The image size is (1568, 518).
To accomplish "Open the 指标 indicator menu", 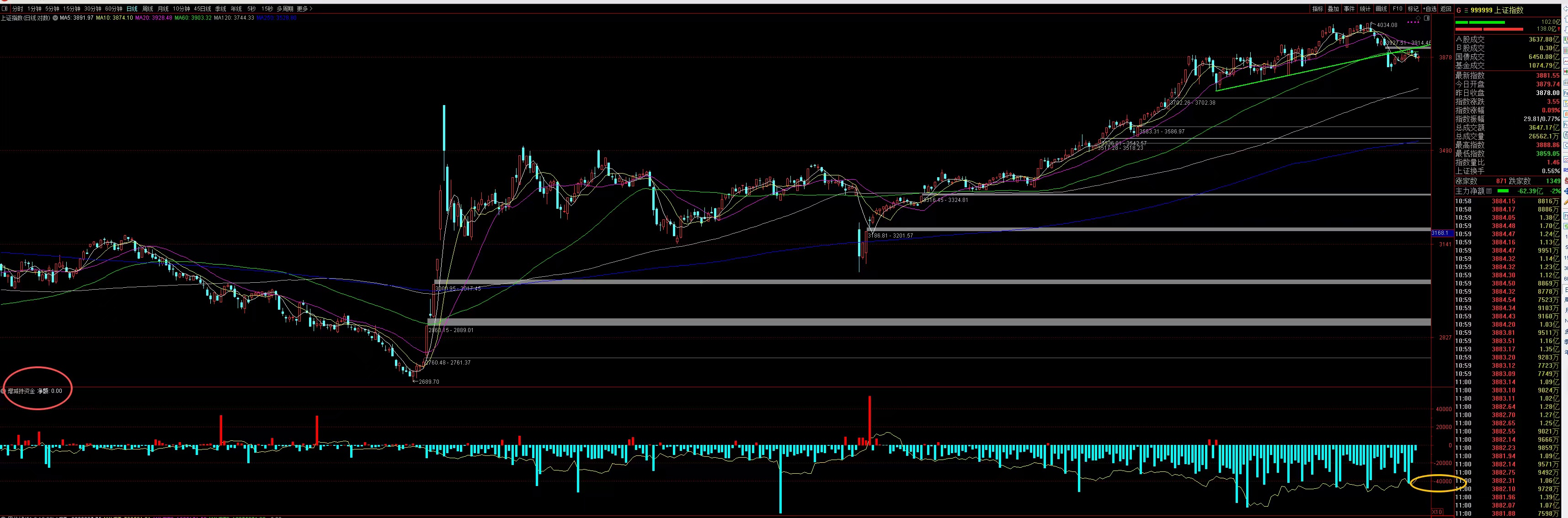I will pyautogui.click(x=1318, y=9).
